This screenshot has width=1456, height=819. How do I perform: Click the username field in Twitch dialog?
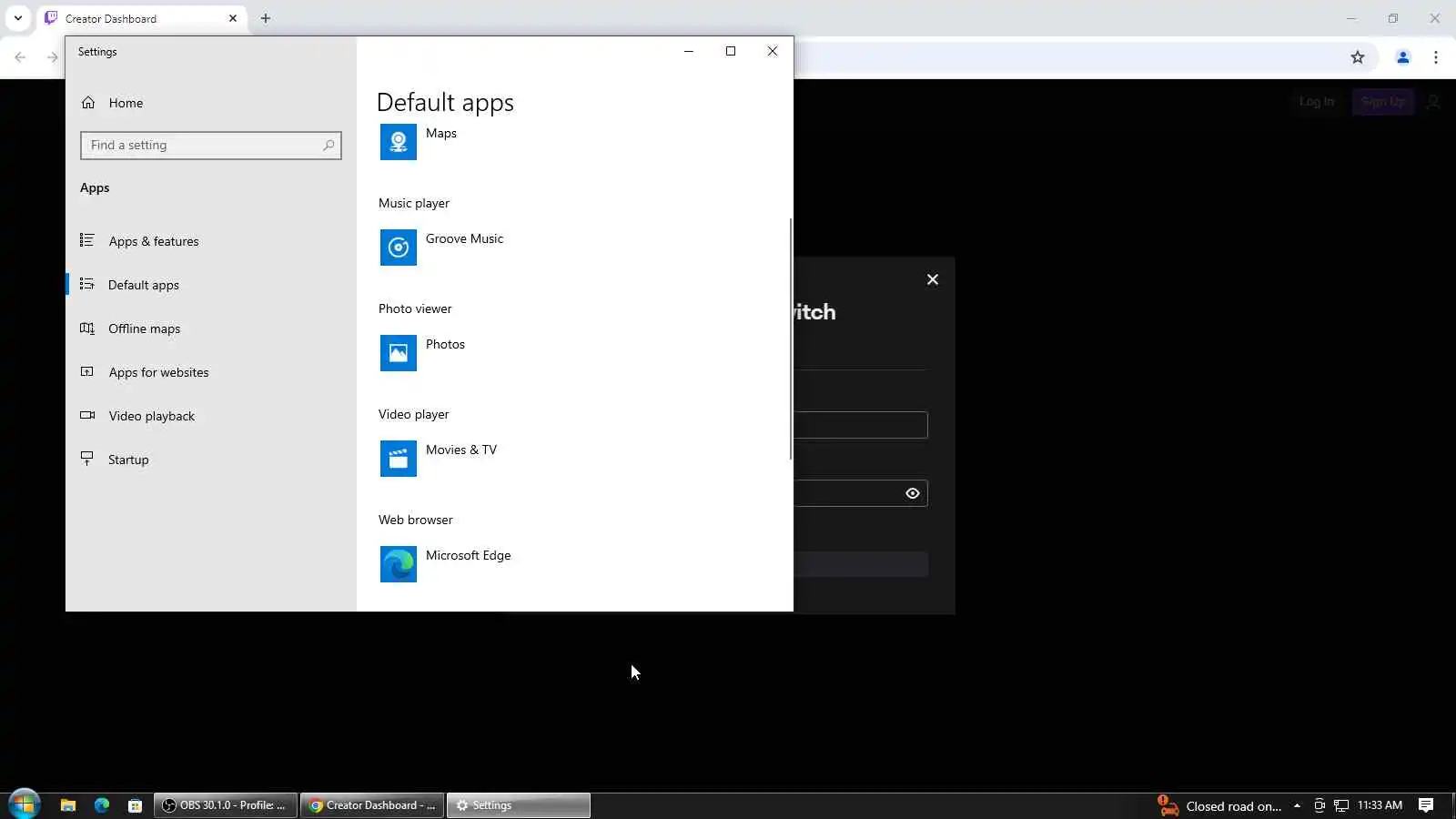[x=860, y=425]
